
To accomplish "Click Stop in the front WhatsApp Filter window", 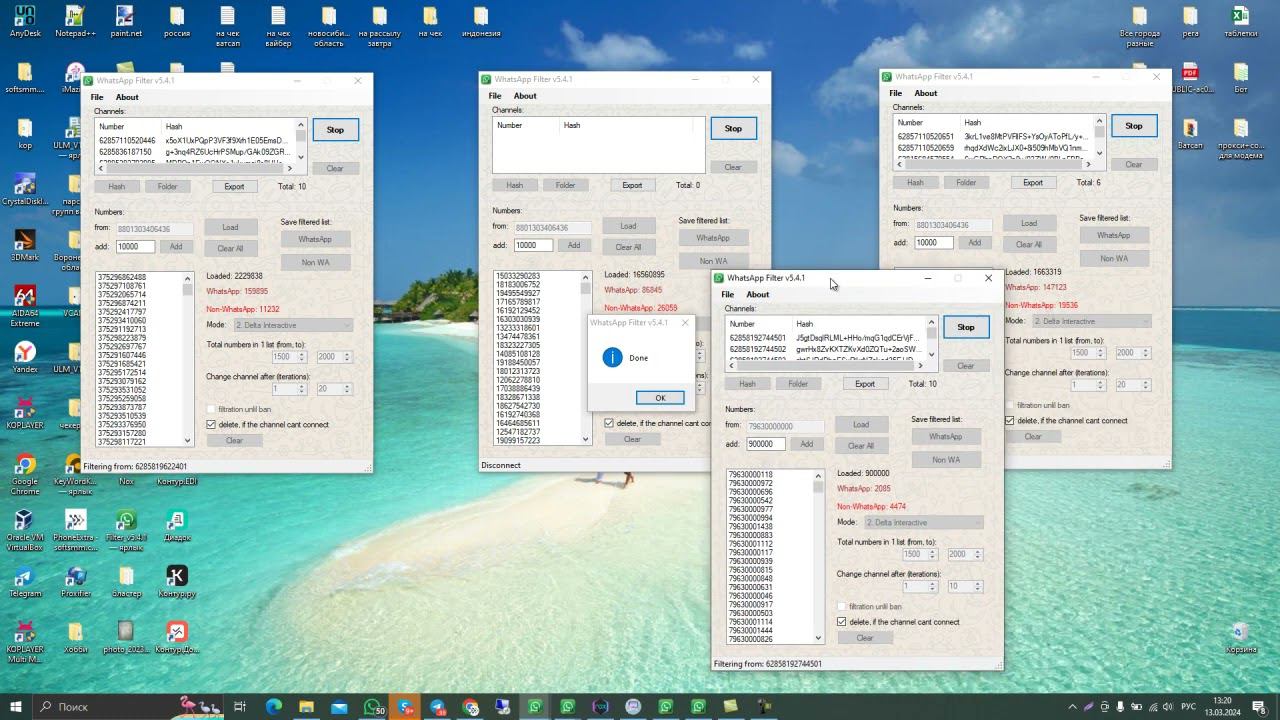I will click(966, 327).
